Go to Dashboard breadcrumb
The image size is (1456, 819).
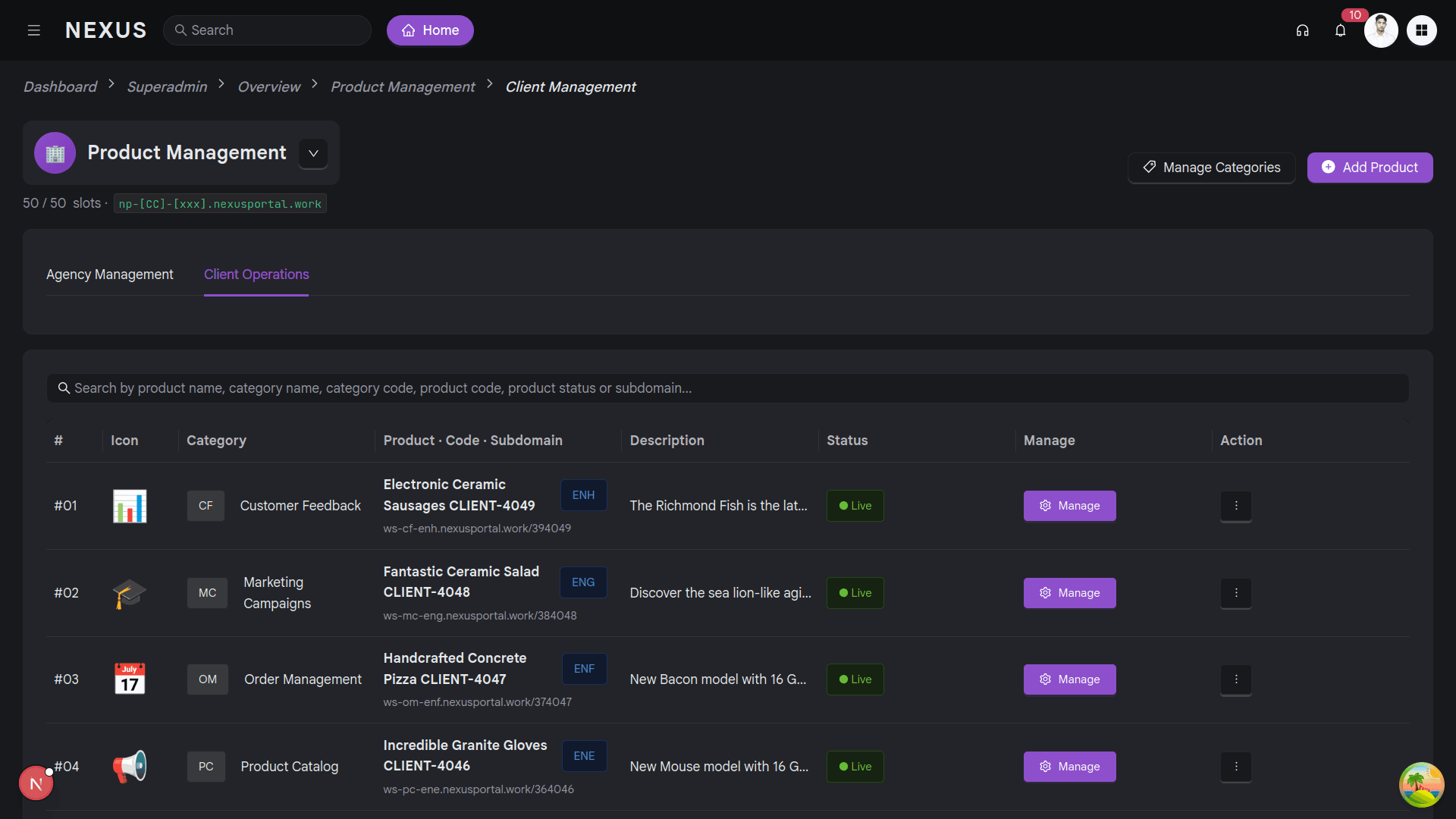click(x=60, y=87)
